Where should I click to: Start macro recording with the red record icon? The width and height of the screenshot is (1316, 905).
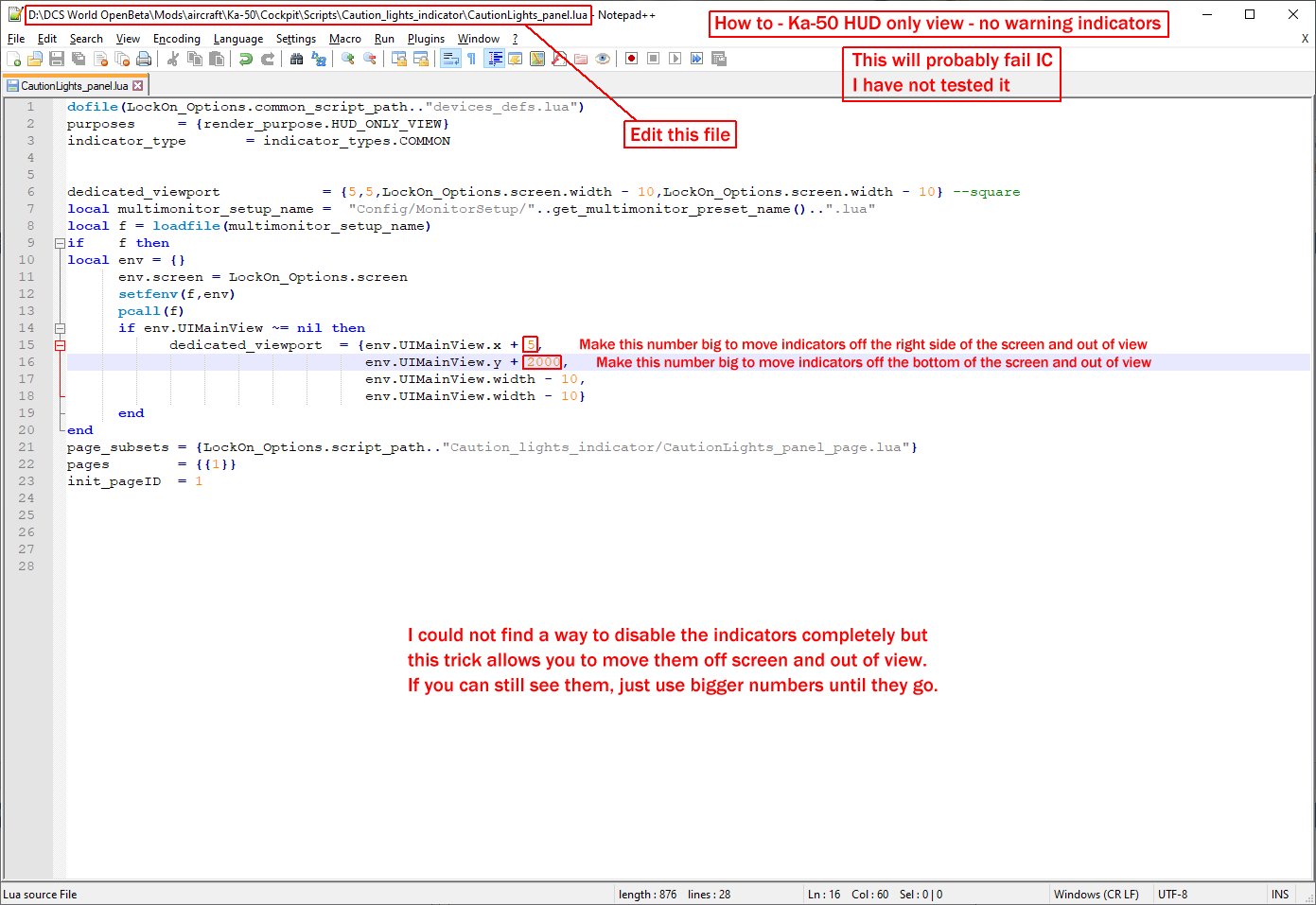coord(631,59)
